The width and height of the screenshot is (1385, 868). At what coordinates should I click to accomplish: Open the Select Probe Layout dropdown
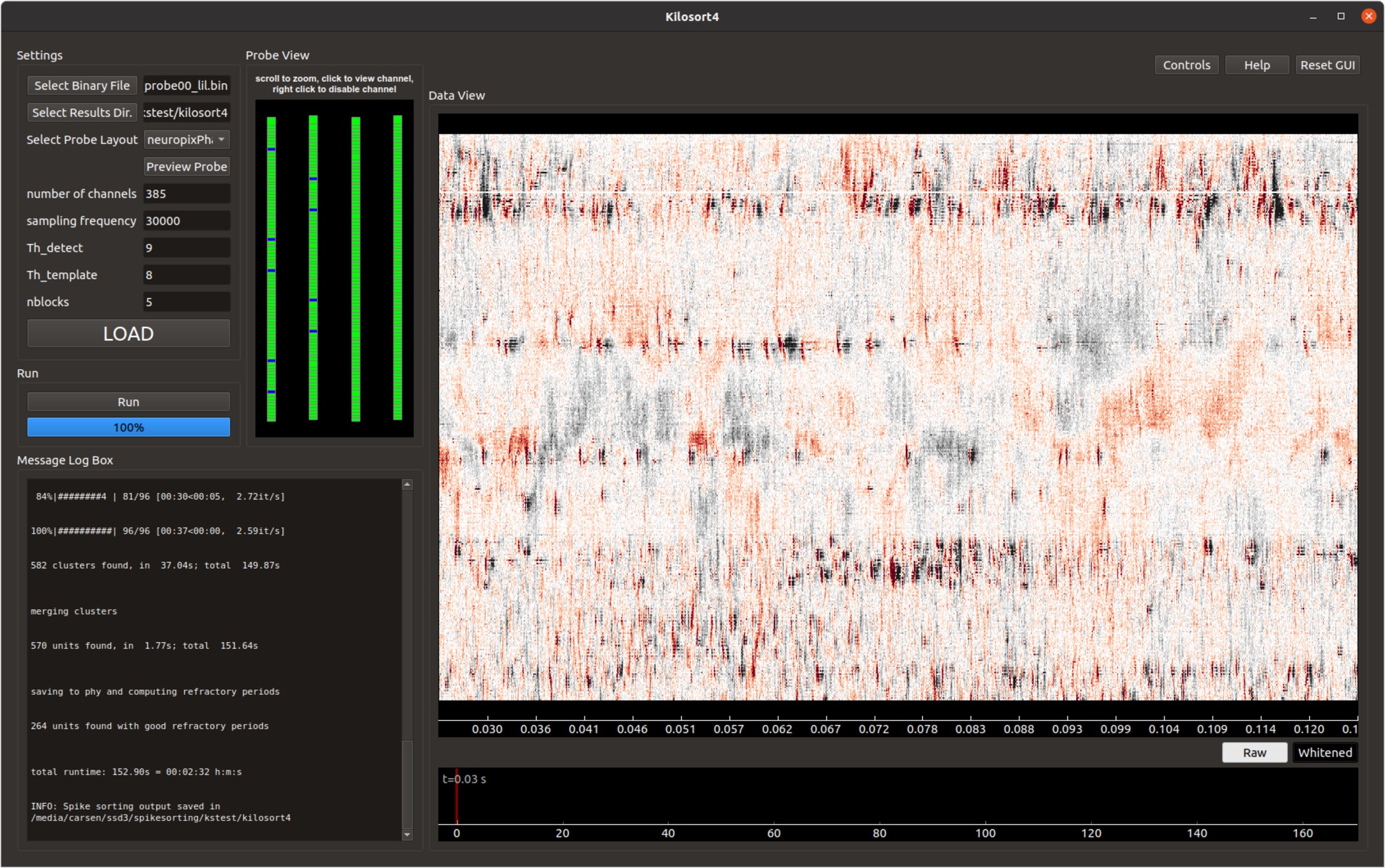pyautogui.click(x=187, y=139)
